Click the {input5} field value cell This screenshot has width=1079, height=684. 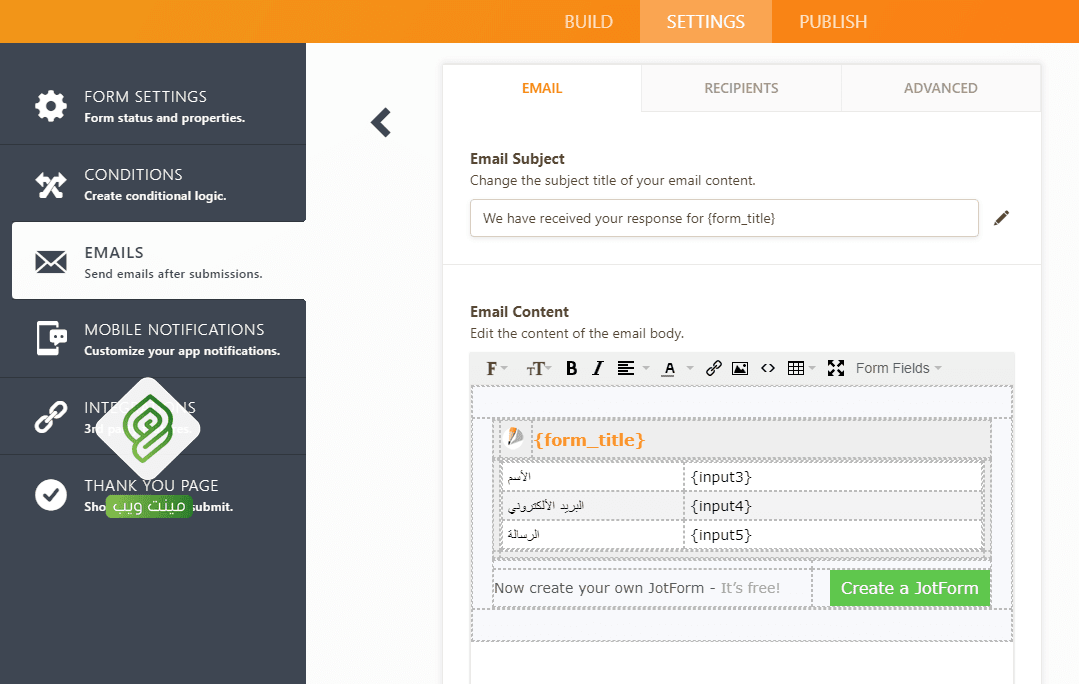pos(833,535)
